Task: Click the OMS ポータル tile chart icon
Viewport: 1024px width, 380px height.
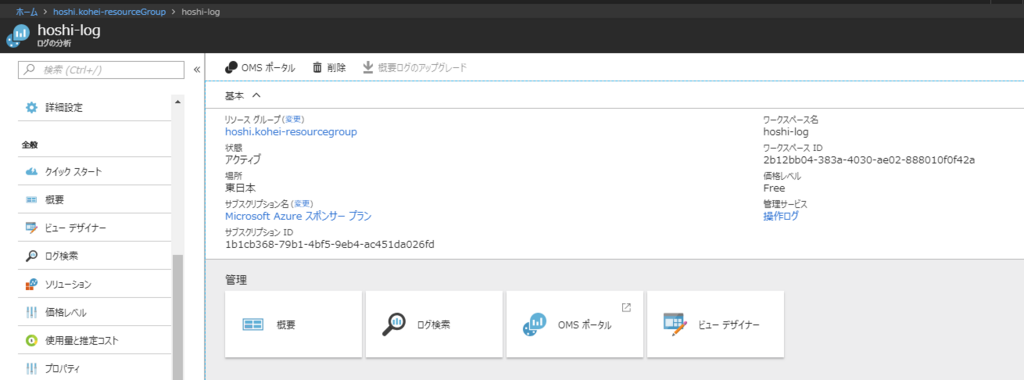Action: 535,325
